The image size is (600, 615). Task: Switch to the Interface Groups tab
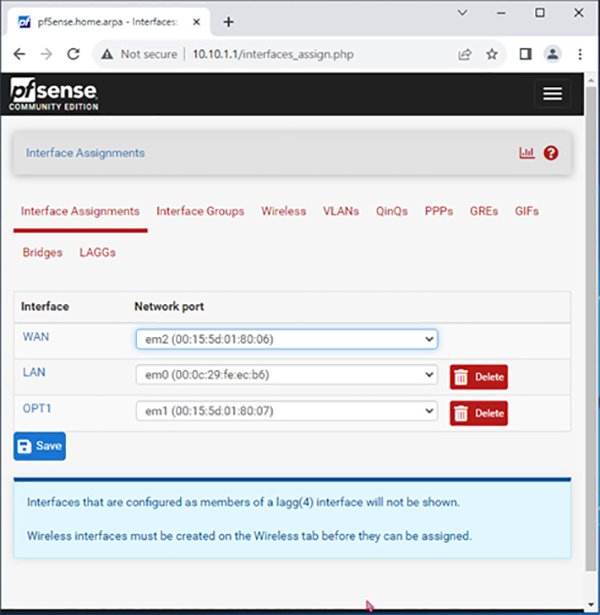(x=200, y=211)
